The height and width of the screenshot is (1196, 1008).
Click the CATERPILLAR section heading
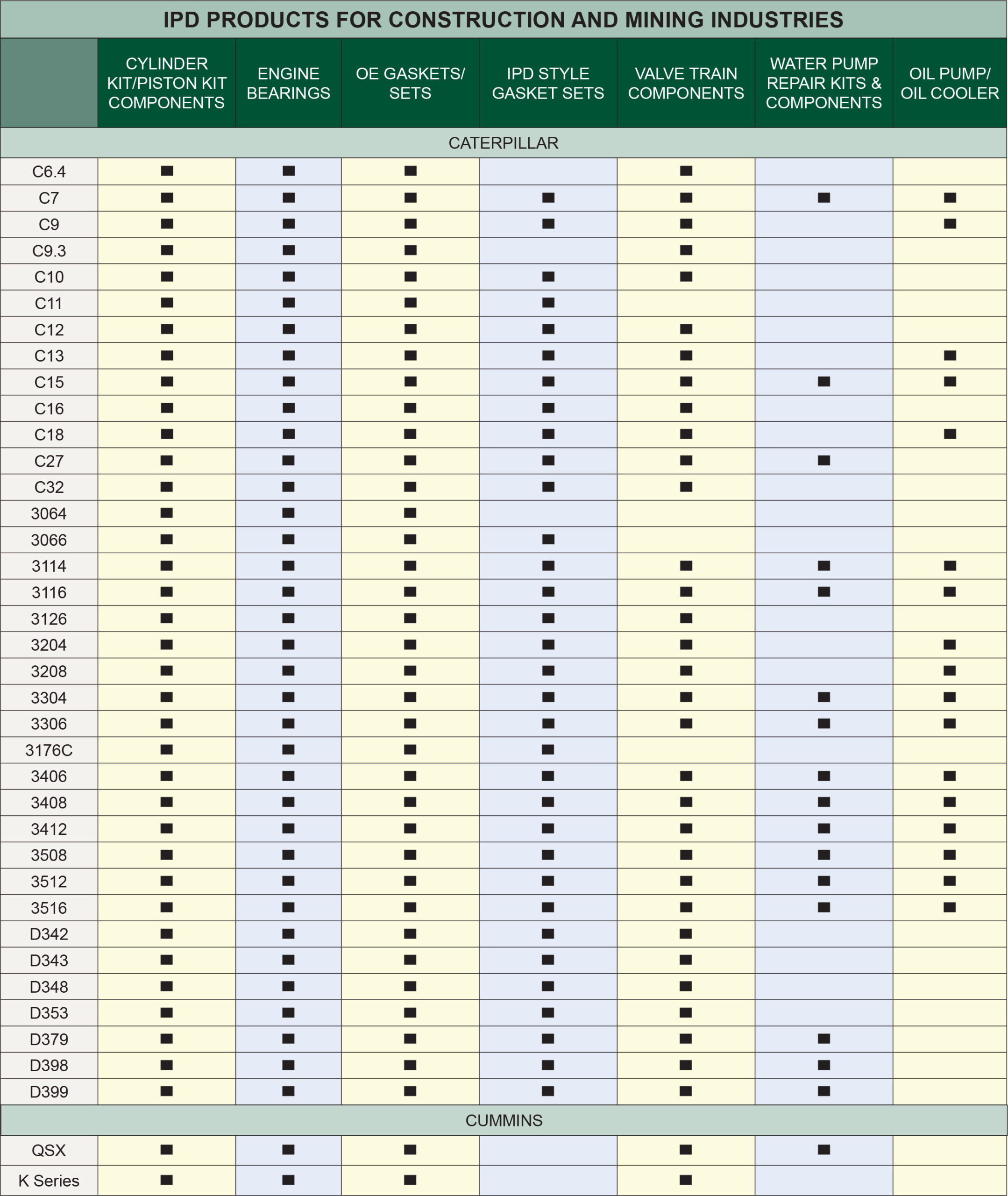point(504,143)
